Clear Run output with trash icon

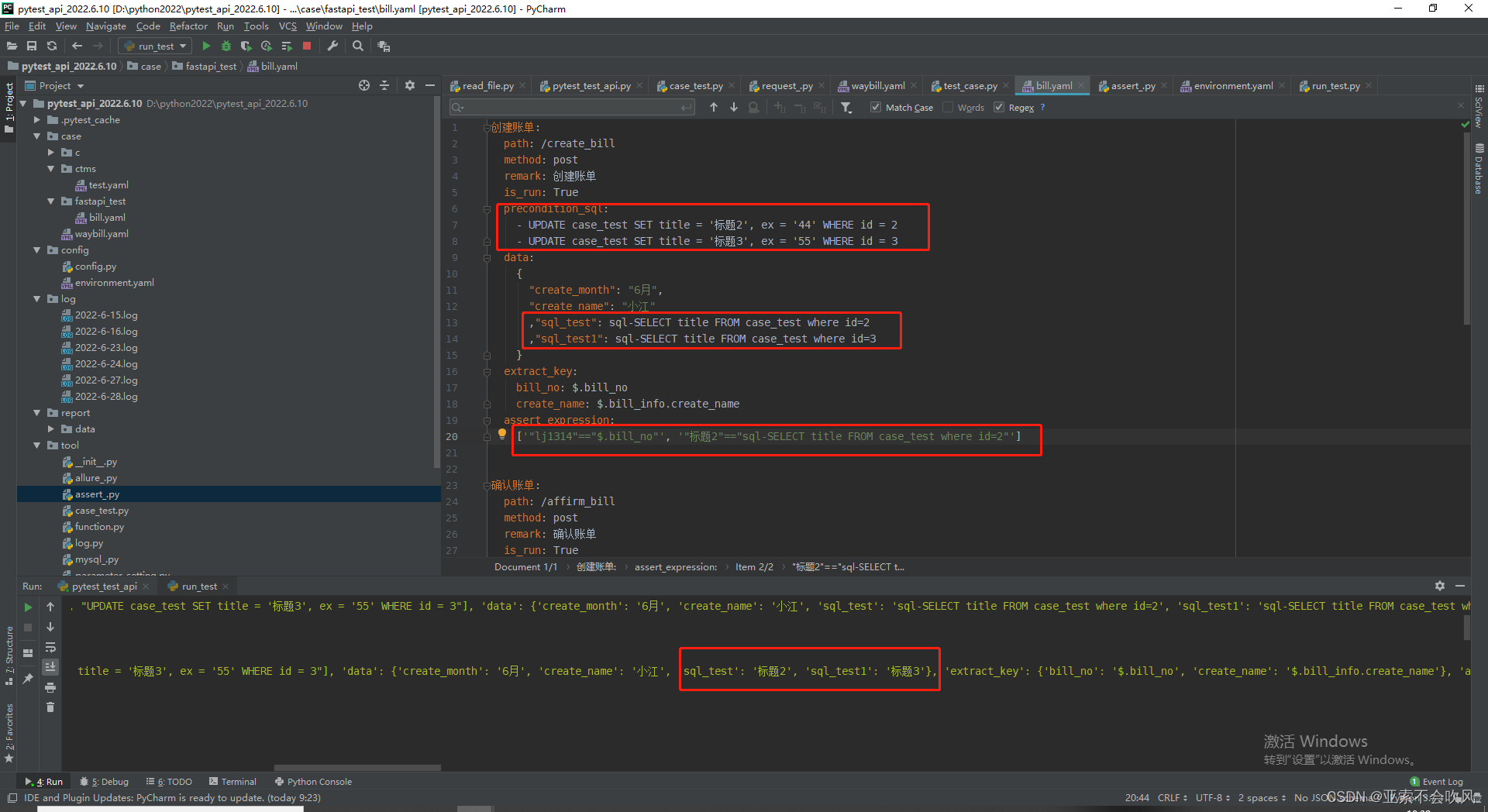tap(50, 707)
